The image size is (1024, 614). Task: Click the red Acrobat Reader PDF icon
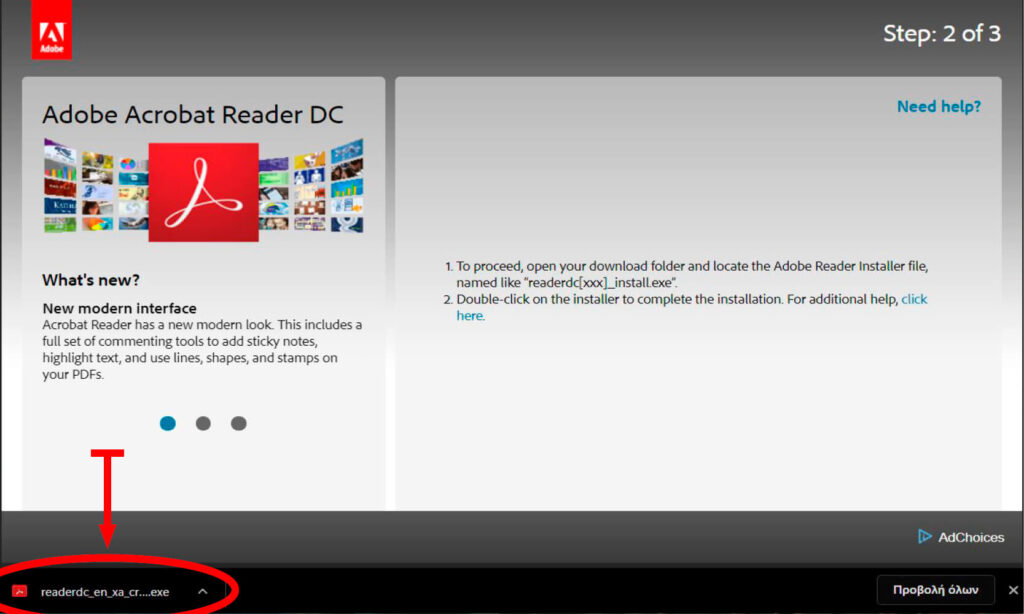click(203, 191)
